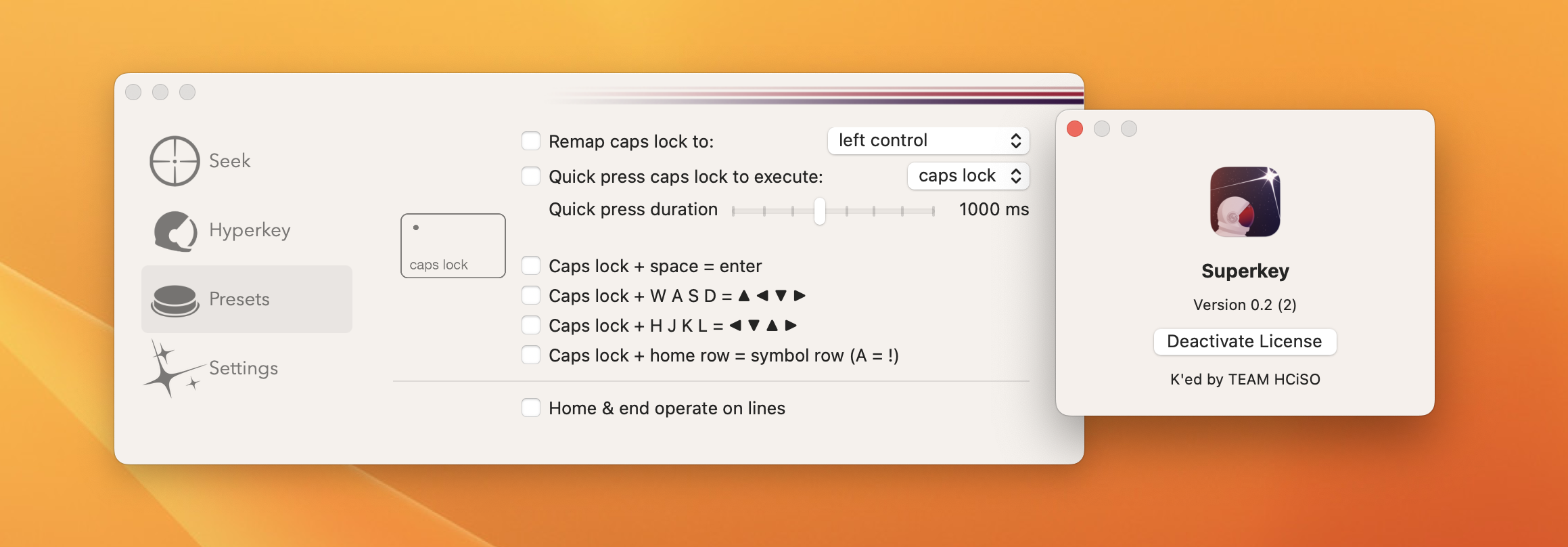The height and width of the screenshot is (547, 1568).
Task: Tick Home & end operate on lines
Action: point(531,408)
